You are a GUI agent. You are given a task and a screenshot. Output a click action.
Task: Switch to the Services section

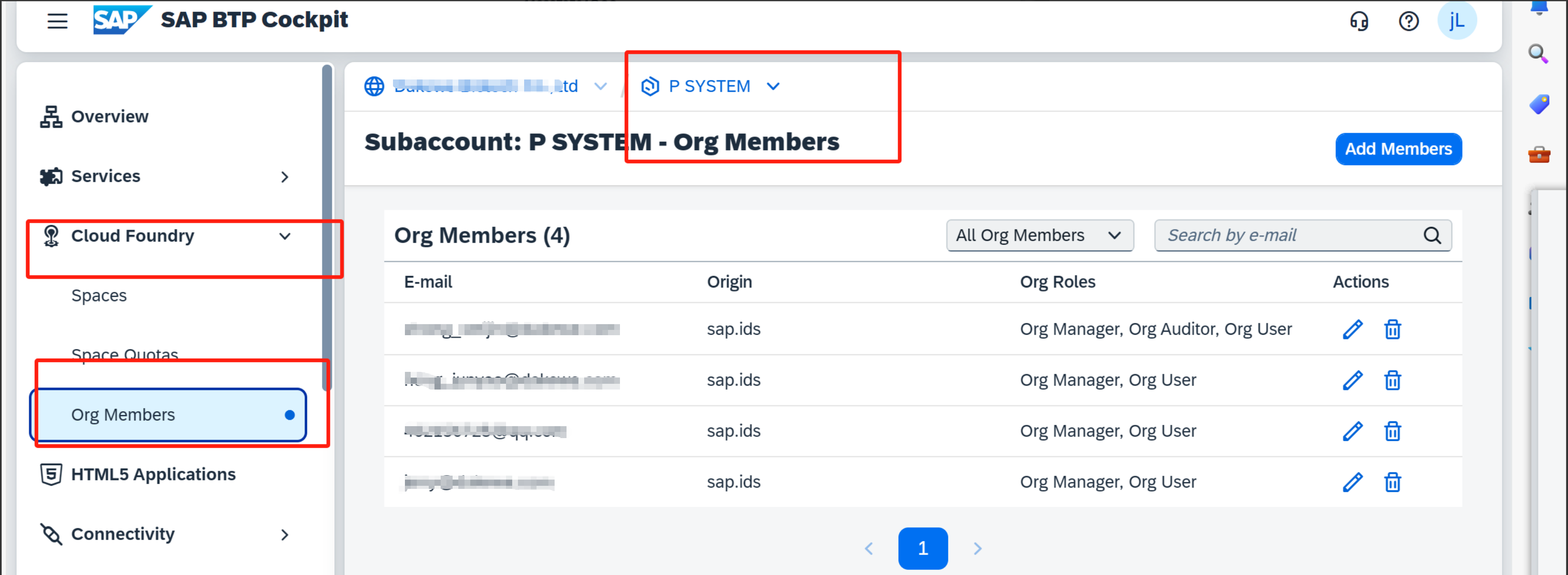coord(106,176)
